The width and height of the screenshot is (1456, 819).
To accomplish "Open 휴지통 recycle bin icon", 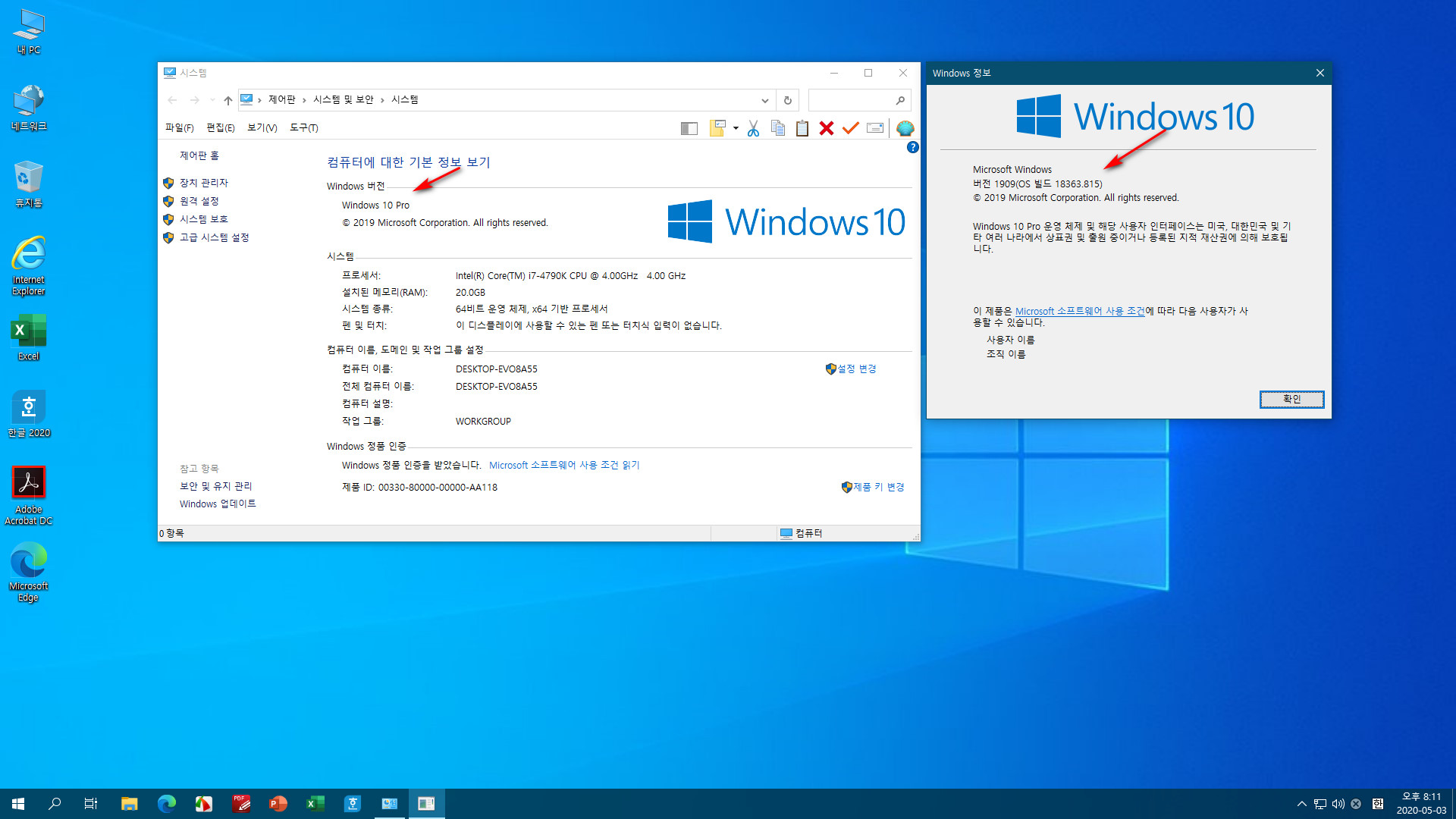I will point(29,185).
